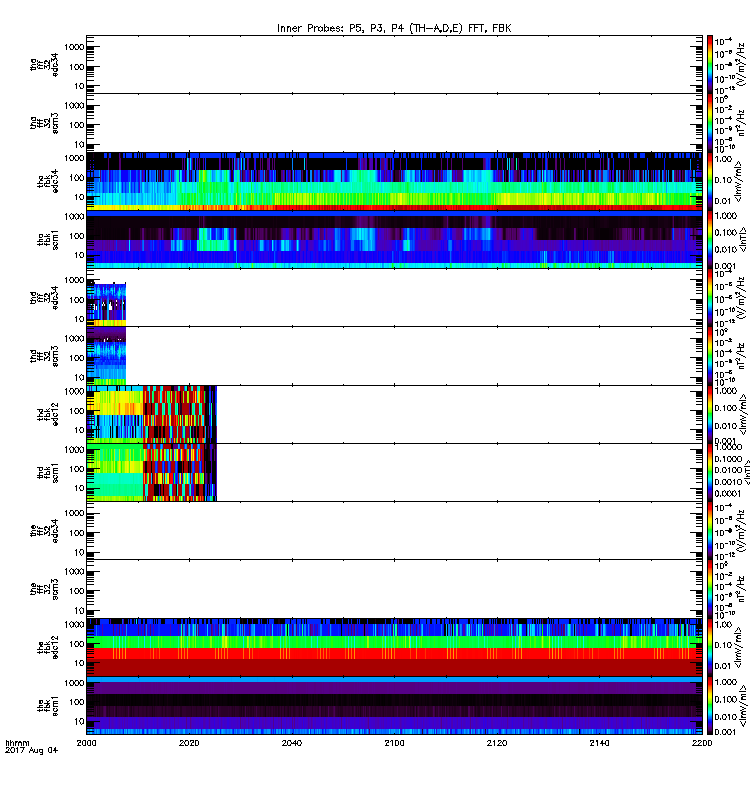Click the thd fff scm3 spectrogram data block
This screenshot has height=800, width=750.
coord(106,356)
